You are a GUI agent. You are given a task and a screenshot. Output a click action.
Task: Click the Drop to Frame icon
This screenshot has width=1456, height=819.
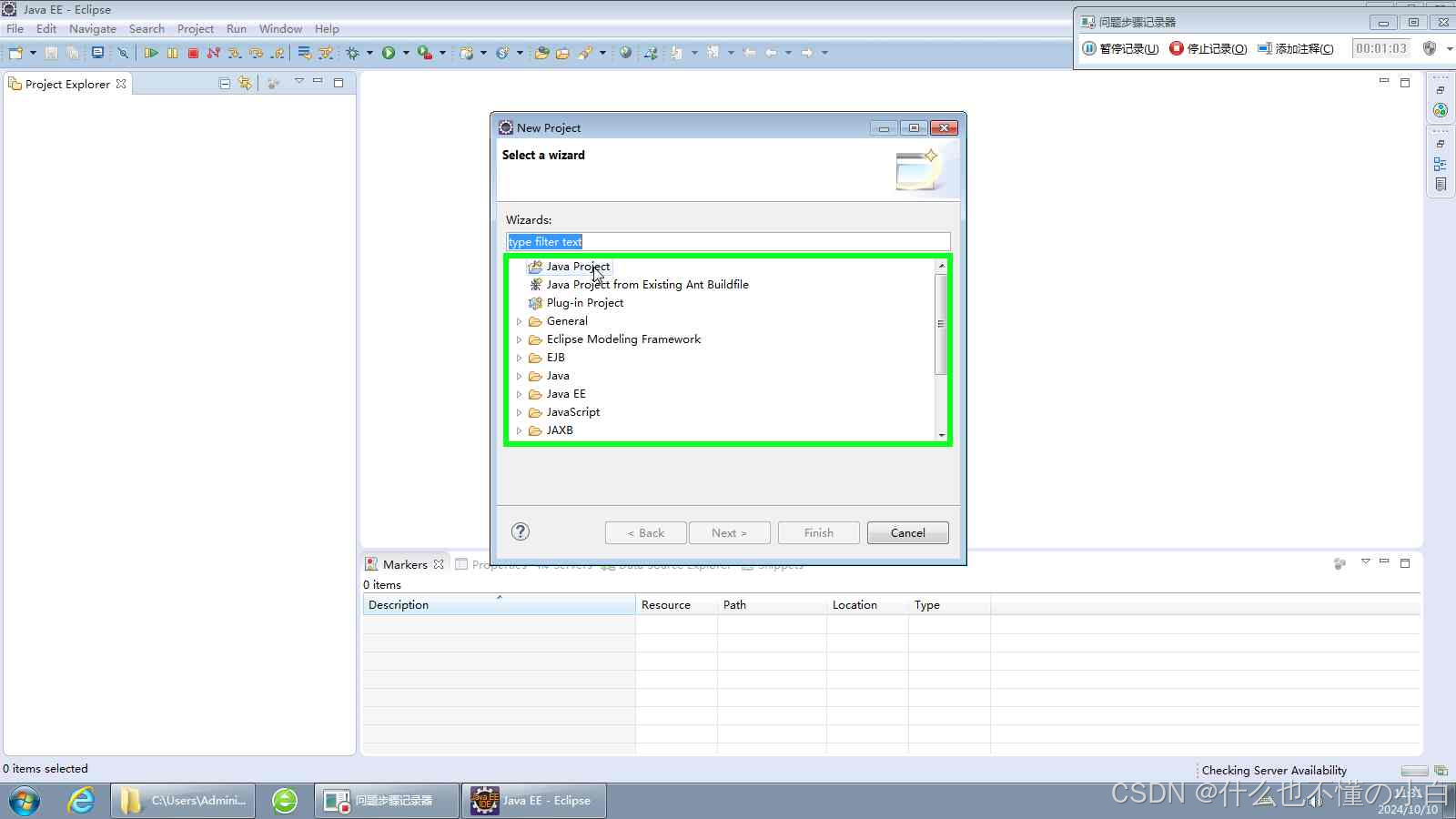point(304,53)
